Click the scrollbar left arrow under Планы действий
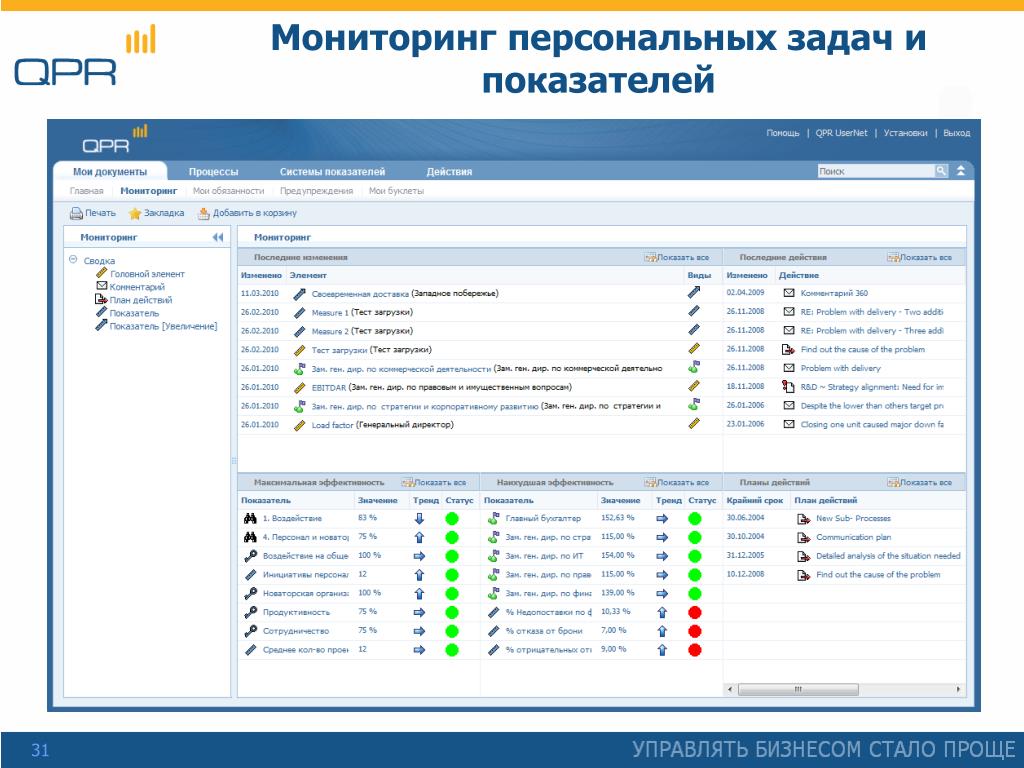This screenshot has width=1024, height=768. [730, 690]
